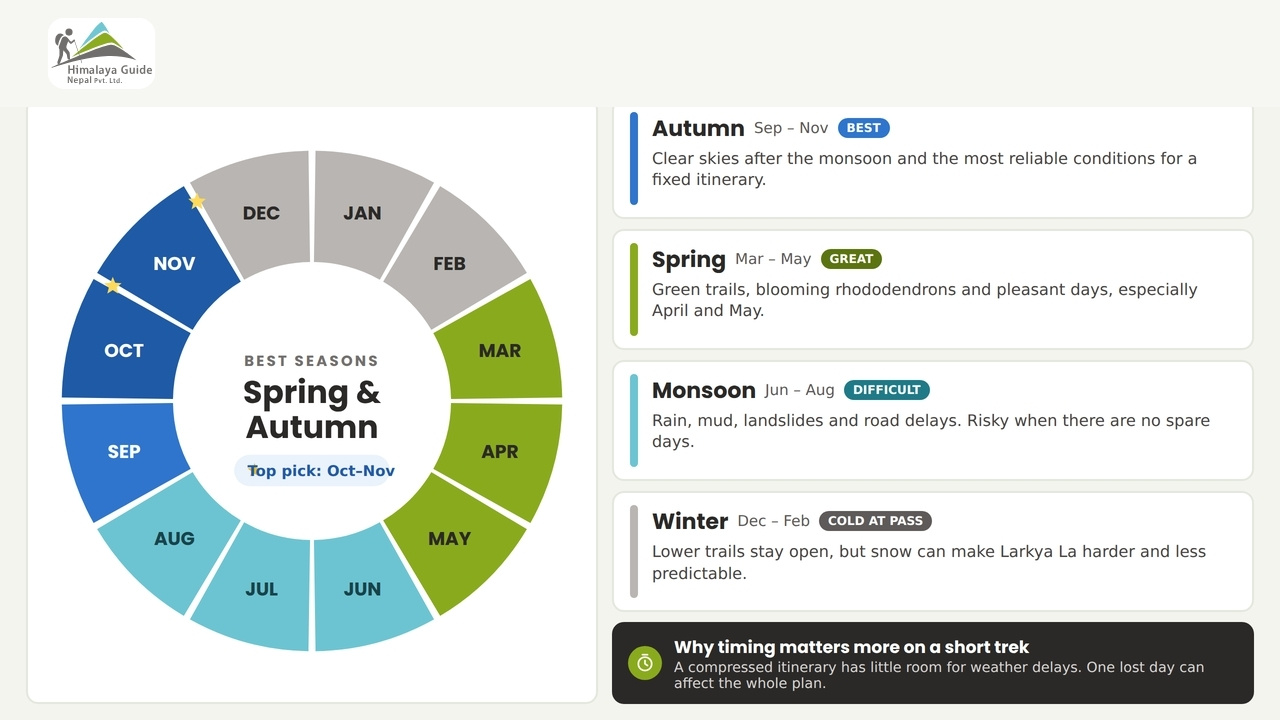
Task: Click the COLD AT PASS badge
Action: tap(875, 521)
